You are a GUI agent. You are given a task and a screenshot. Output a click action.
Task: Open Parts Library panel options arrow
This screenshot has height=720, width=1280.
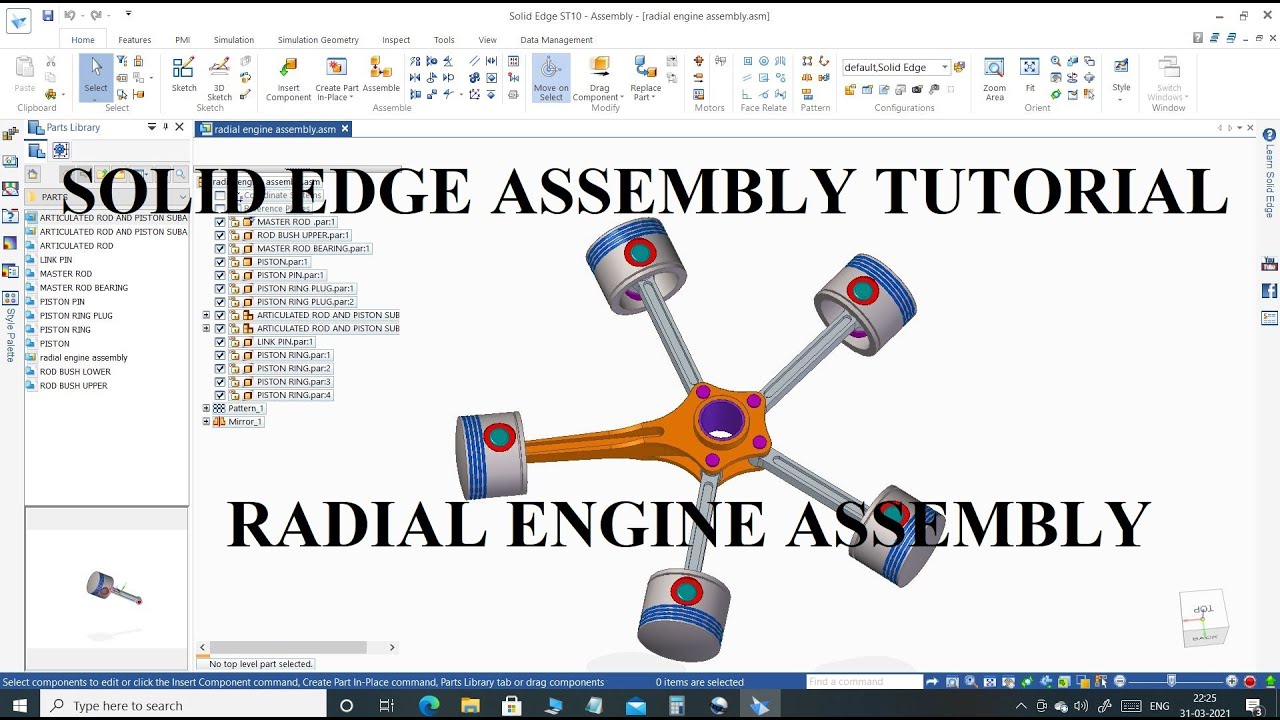coord(152,127)
